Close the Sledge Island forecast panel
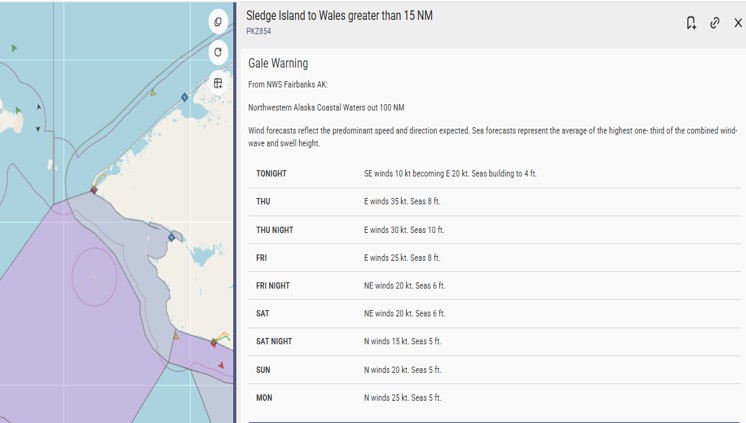The width and height of the screenshot is (746, 423). [738, 23]
